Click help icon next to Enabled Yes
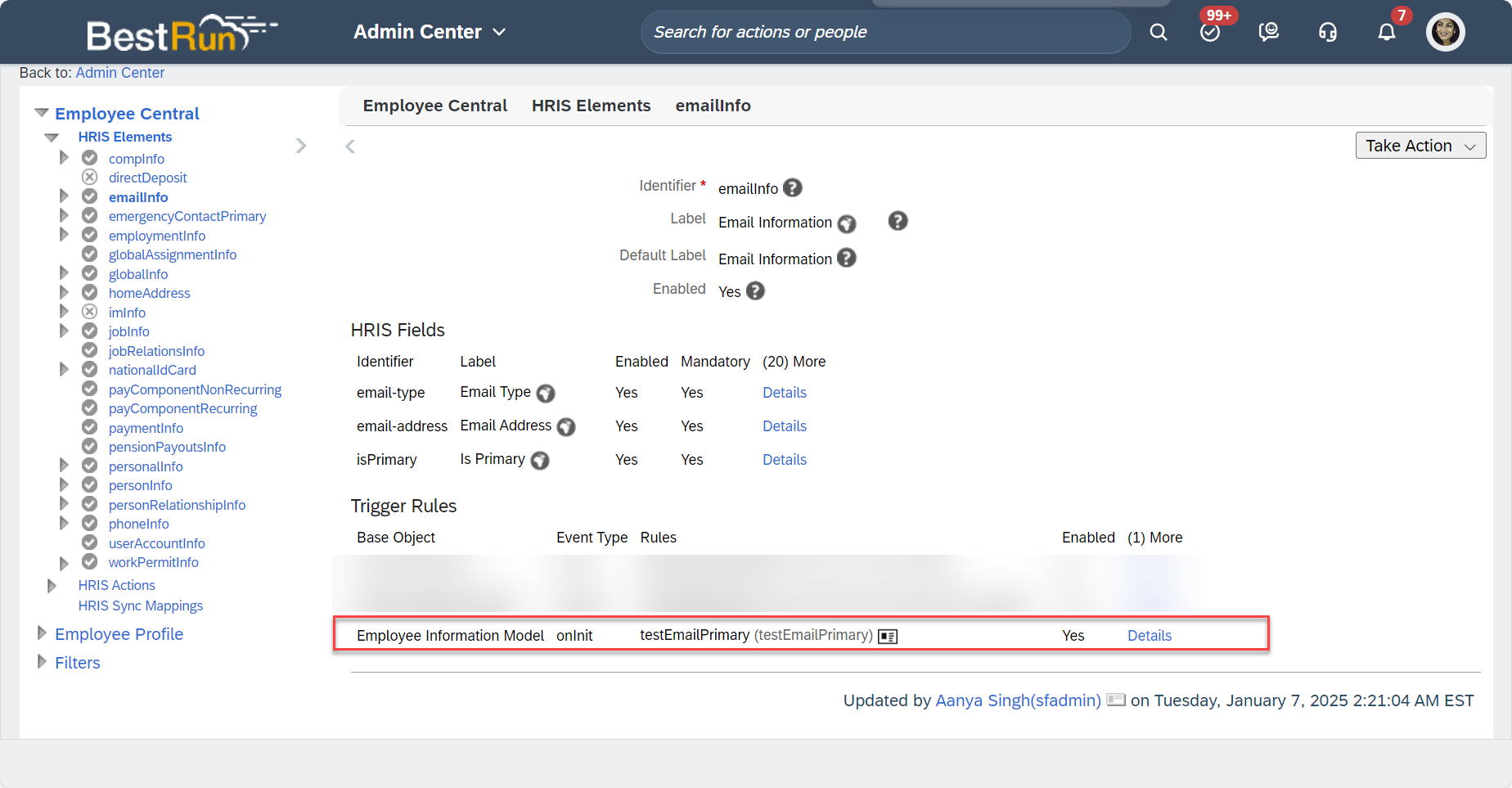 click(x=755, y=290)
